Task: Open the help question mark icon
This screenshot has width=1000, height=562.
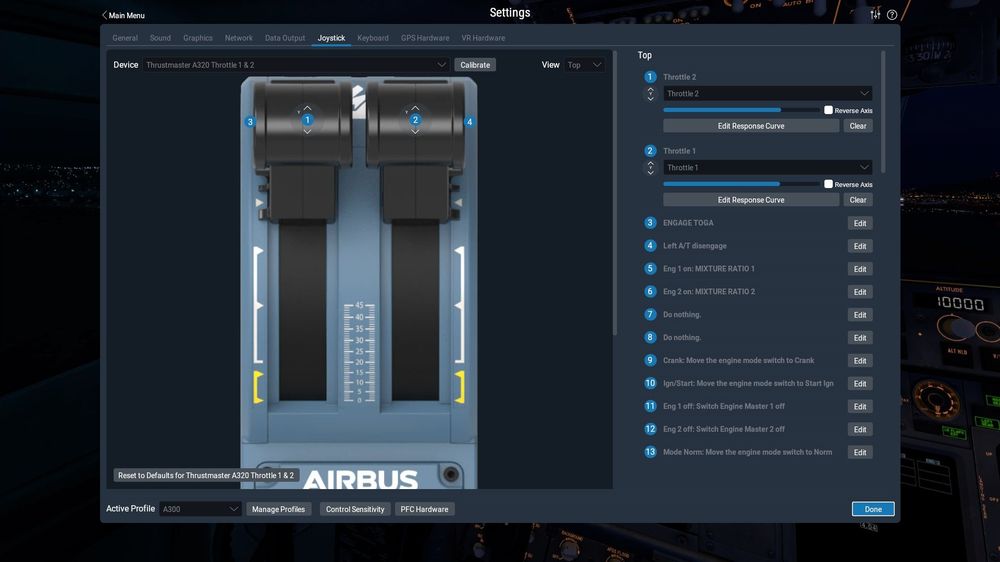Action: coord(892,15)
